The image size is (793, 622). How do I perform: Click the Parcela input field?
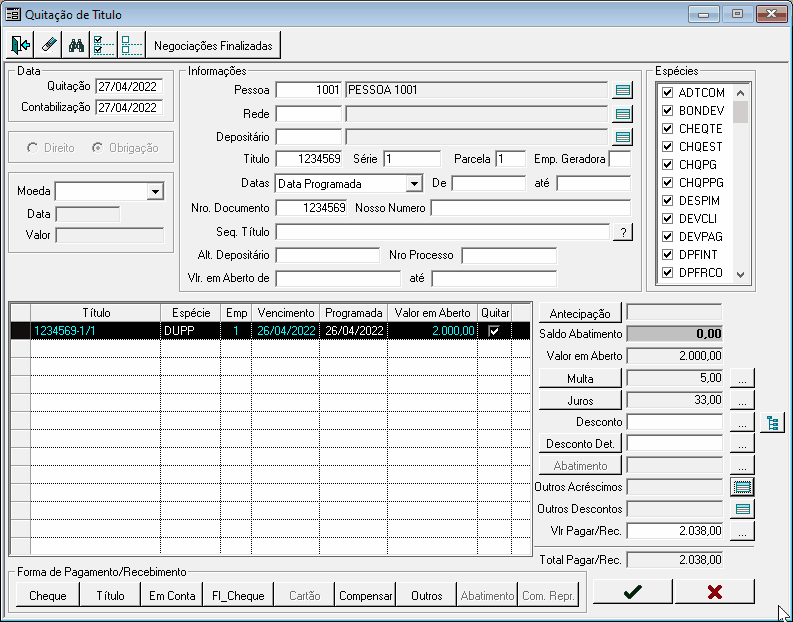tap(511, 159)
